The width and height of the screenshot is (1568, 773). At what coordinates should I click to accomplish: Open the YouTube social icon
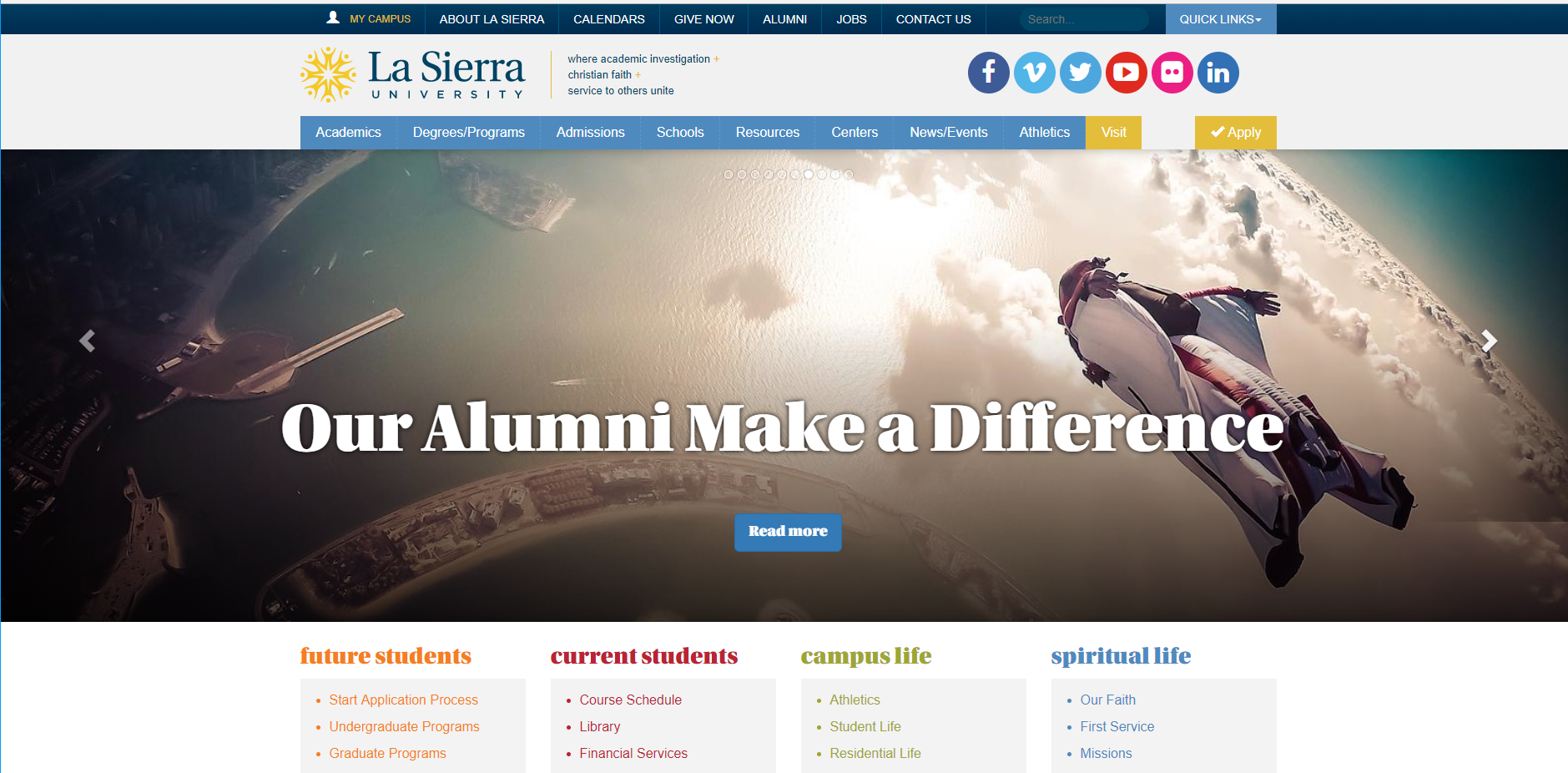1127,73
